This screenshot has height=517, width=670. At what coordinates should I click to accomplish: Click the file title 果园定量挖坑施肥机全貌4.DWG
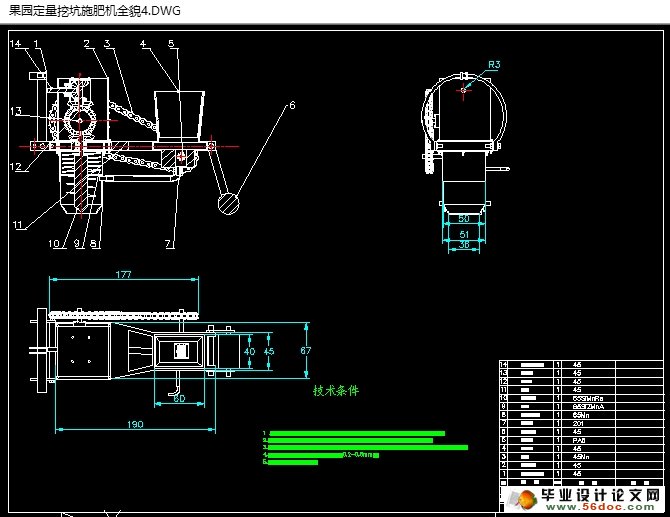tap(94, 10)
